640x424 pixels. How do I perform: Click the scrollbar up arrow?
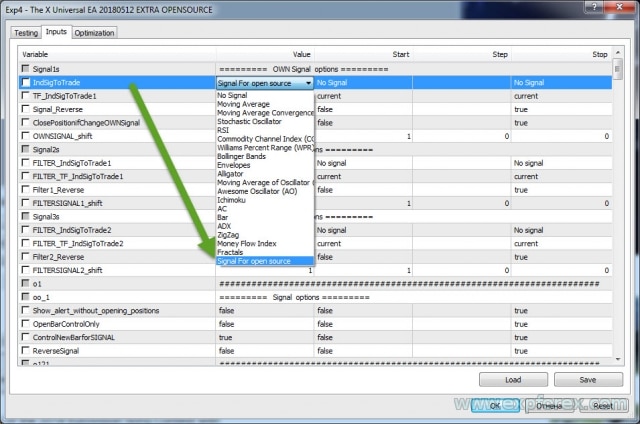(618, 53)
